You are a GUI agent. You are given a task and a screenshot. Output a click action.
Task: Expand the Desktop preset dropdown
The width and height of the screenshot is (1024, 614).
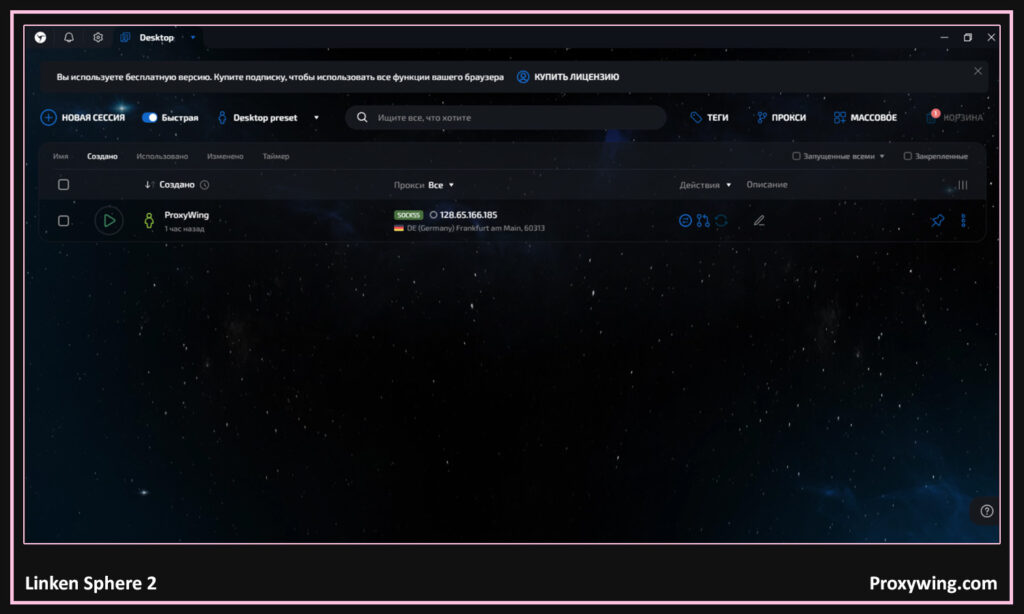[x=316, y=118]
